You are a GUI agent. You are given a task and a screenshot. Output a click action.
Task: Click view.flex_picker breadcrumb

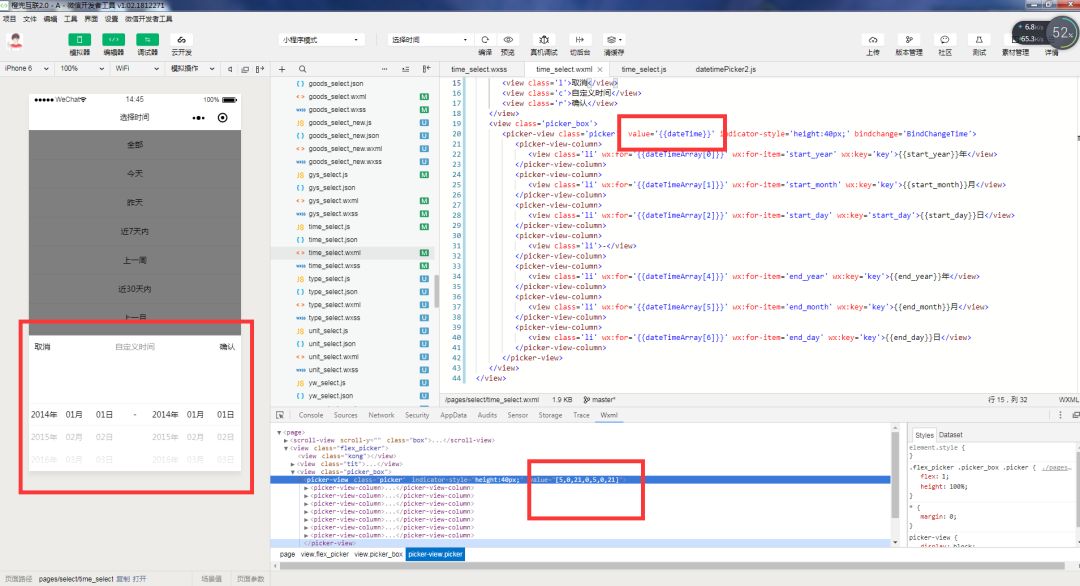click(x=324, y=554)
